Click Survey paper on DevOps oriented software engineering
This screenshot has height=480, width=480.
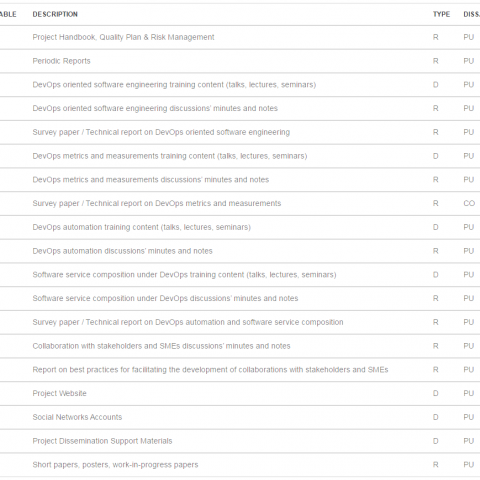click(161, 132)
